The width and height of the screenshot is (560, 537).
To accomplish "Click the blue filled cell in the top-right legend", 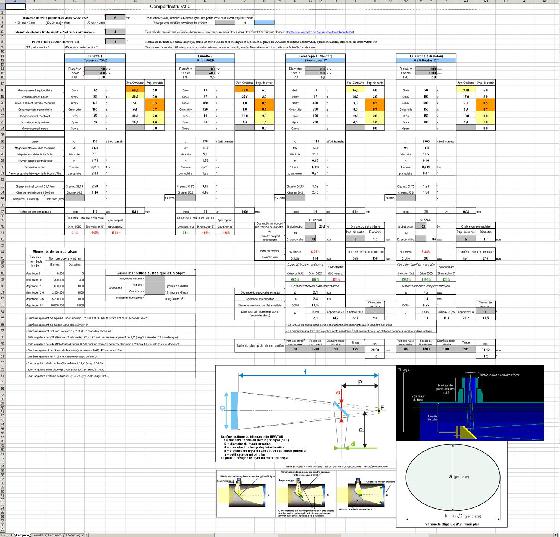I will click(x=264, y=22).
